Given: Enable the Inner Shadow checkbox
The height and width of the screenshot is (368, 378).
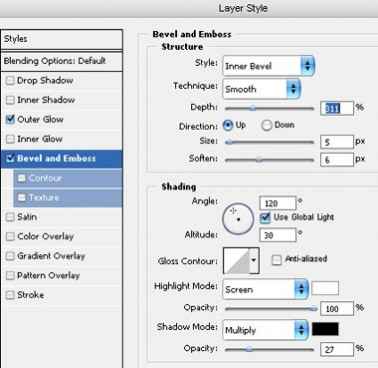Looking at the screenshot, I should pyautogui.click(x=10, y=100).
